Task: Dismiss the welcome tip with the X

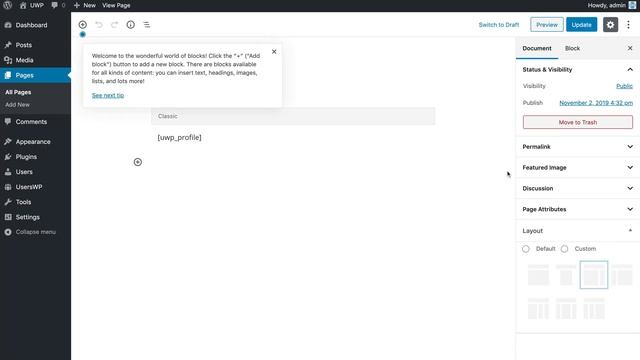Action: [274, 51]
